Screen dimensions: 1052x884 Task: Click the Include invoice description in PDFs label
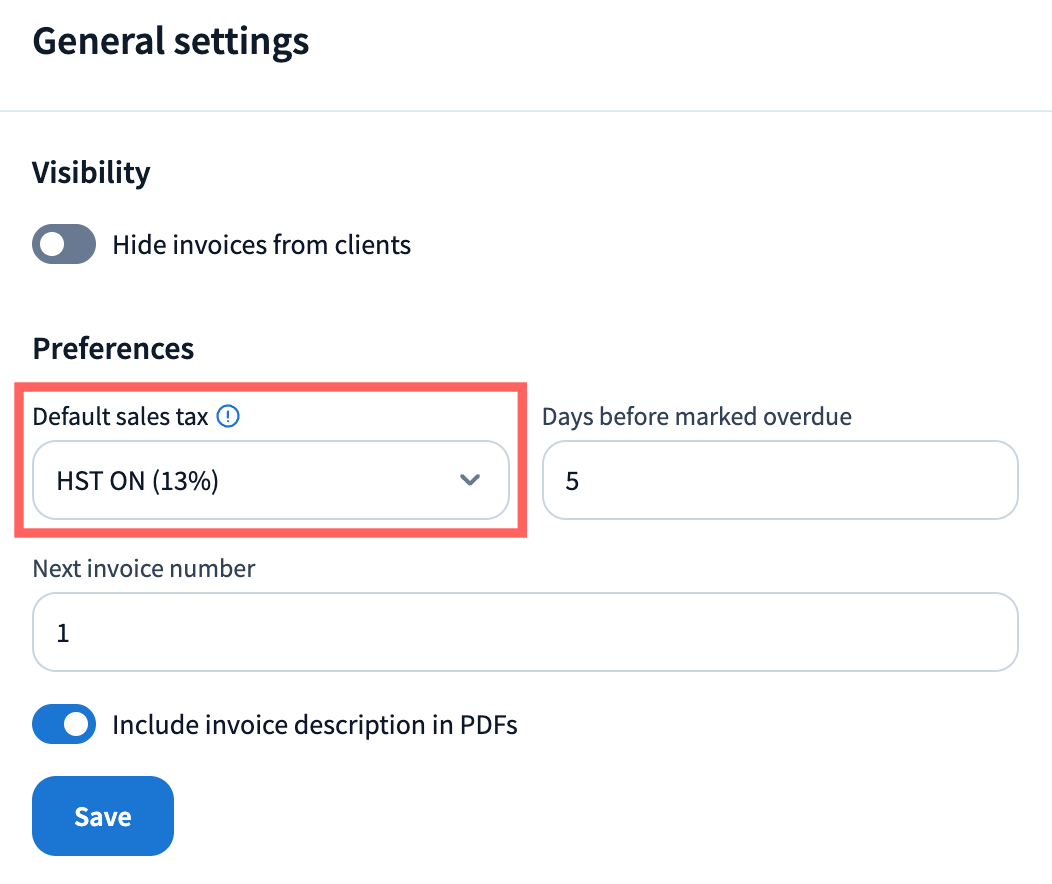(315, 725)
